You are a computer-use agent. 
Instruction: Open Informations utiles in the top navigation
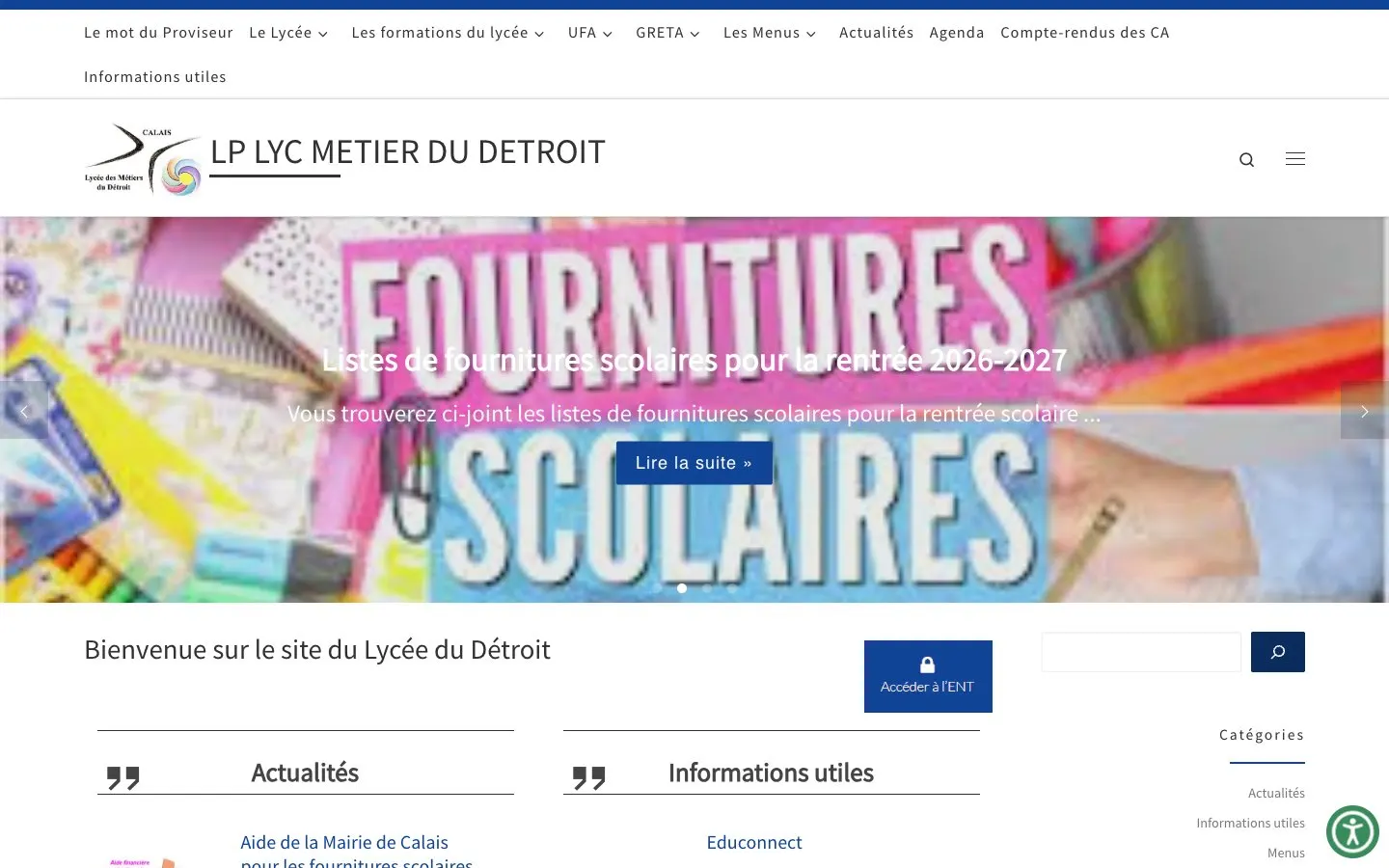click(155, 77)
